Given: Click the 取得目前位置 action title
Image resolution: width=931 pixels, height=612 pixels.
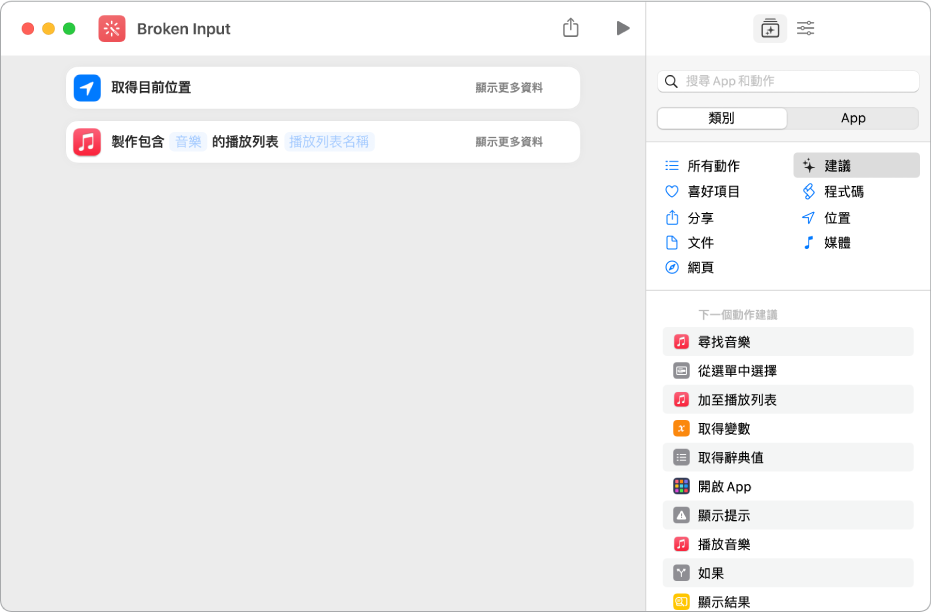Looking at the screenshot, I should 151,88.
